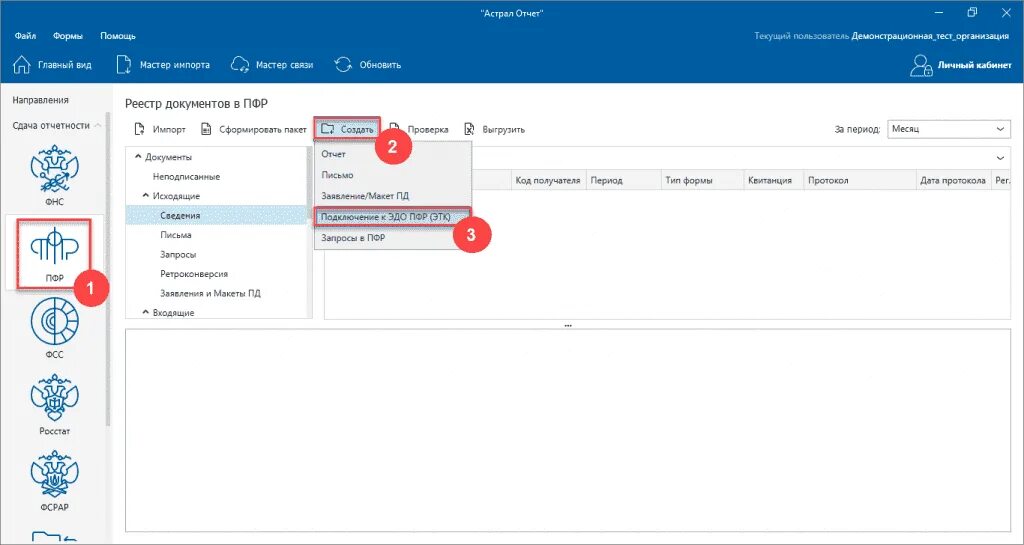Open Личный кабинет user icon
This screenshot has height=545, width=1024.
tap(921, 65)
